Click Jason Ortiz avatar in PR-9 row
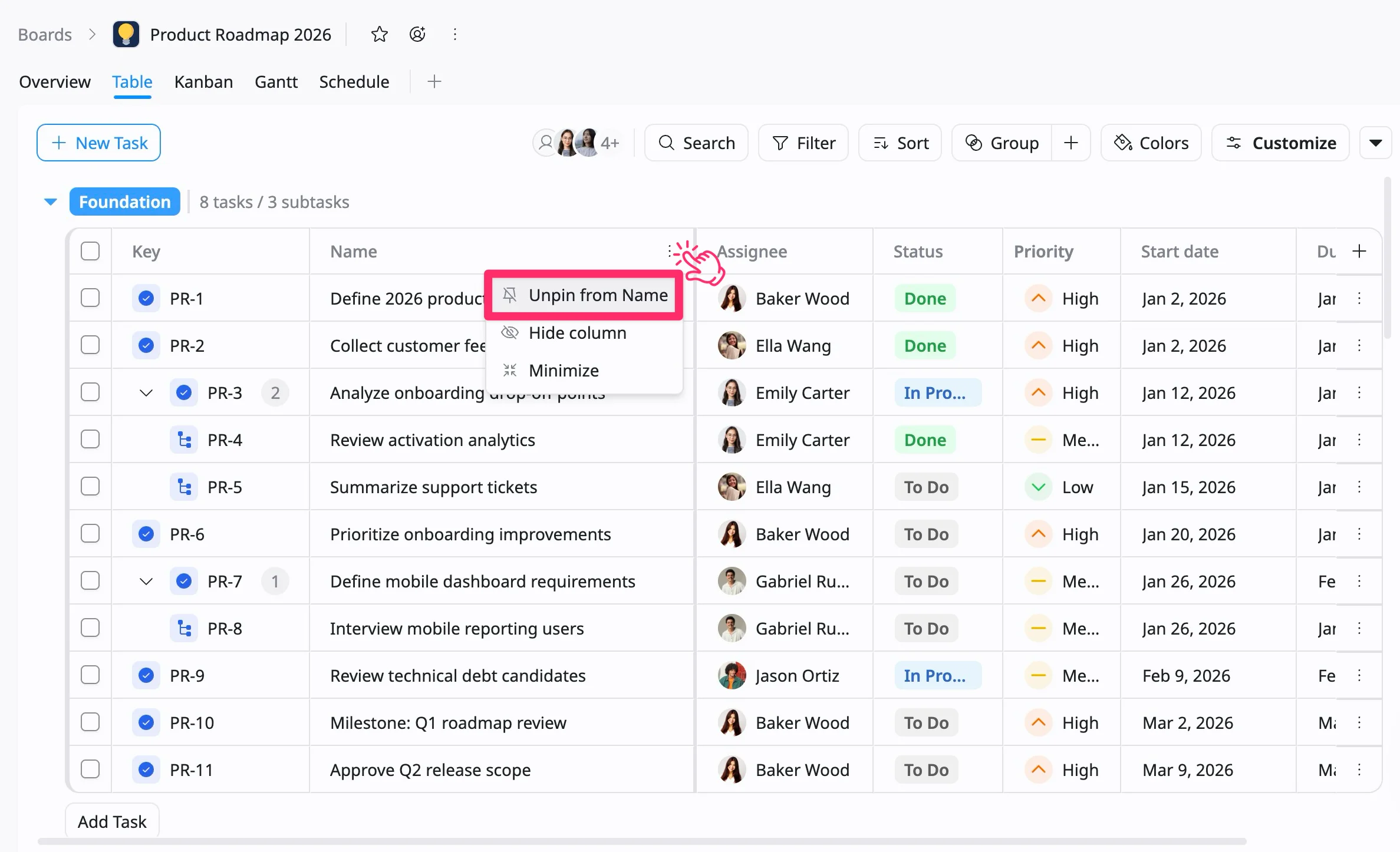The width and height of the screenshot is (1400, 852). click(x=732, y=675)
